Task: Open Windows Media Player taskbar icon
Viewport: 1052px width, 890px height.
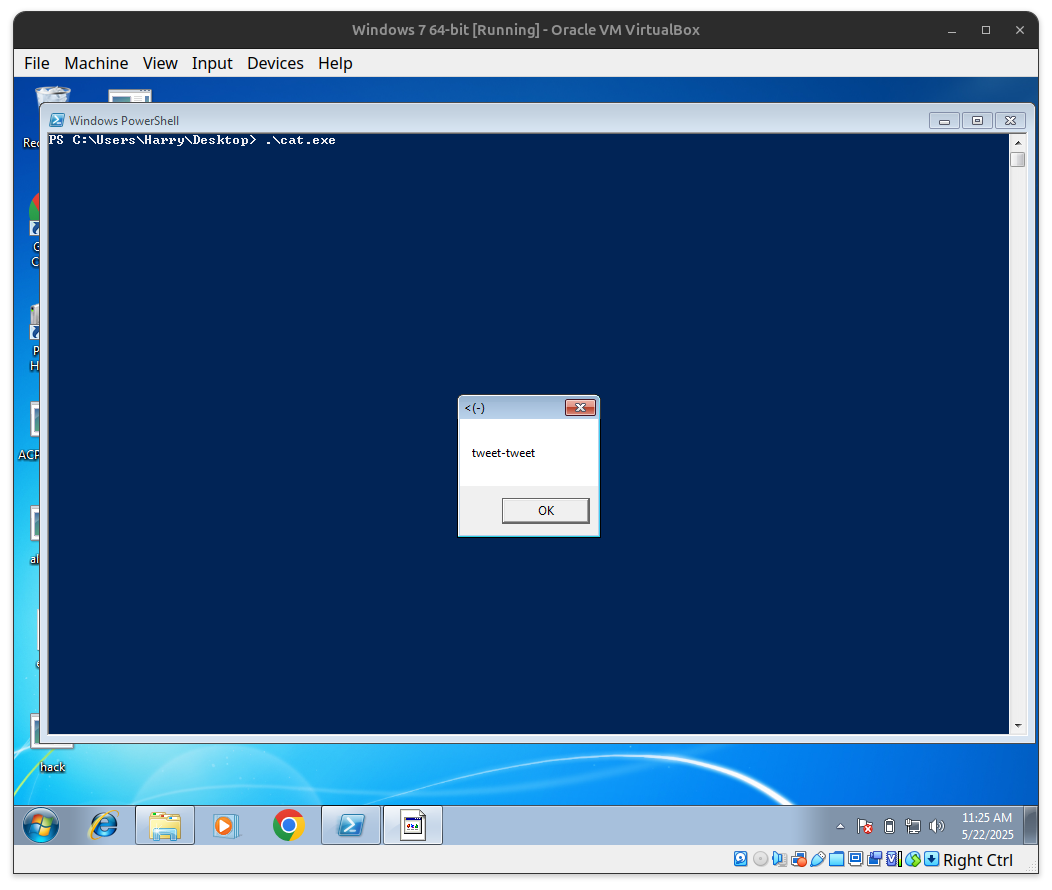Action: pos(227,825)
